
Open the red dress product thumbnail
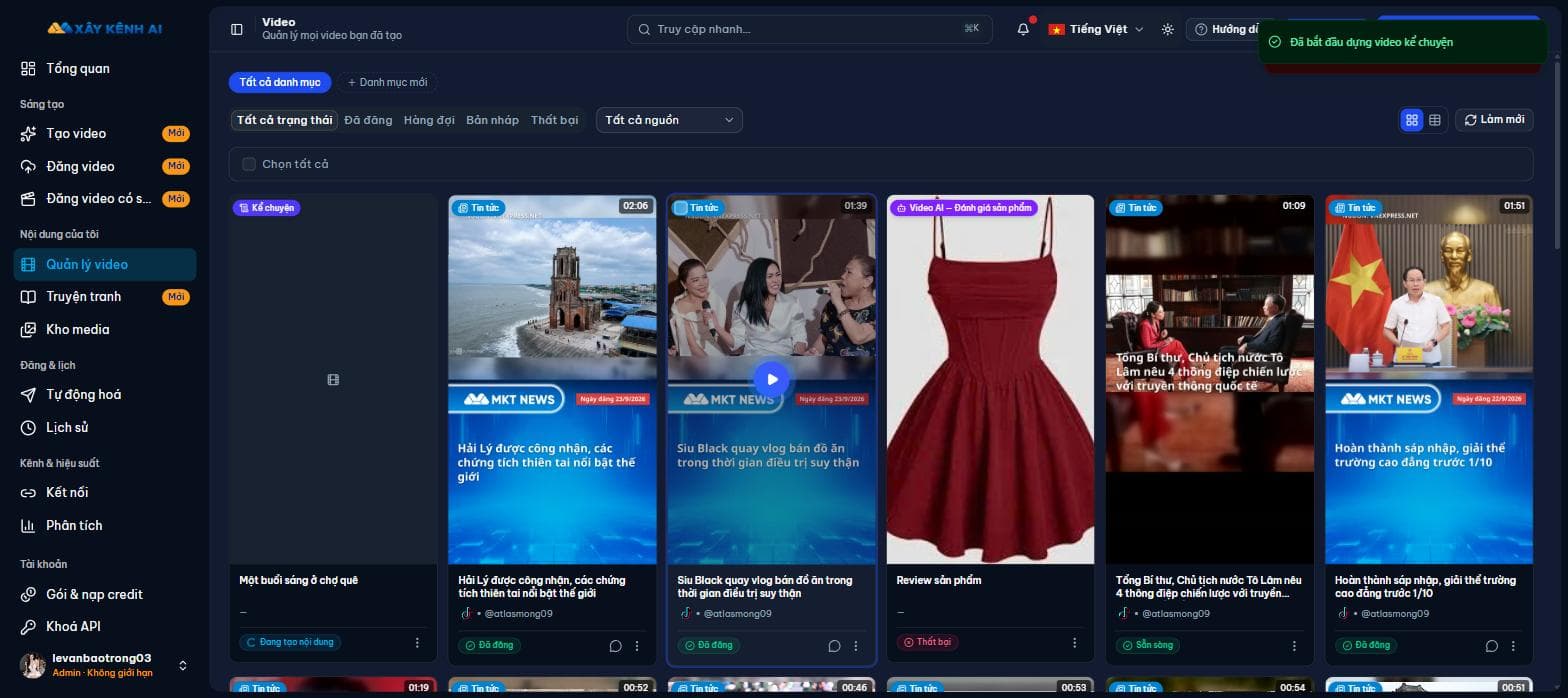click(x=990, y=379)
